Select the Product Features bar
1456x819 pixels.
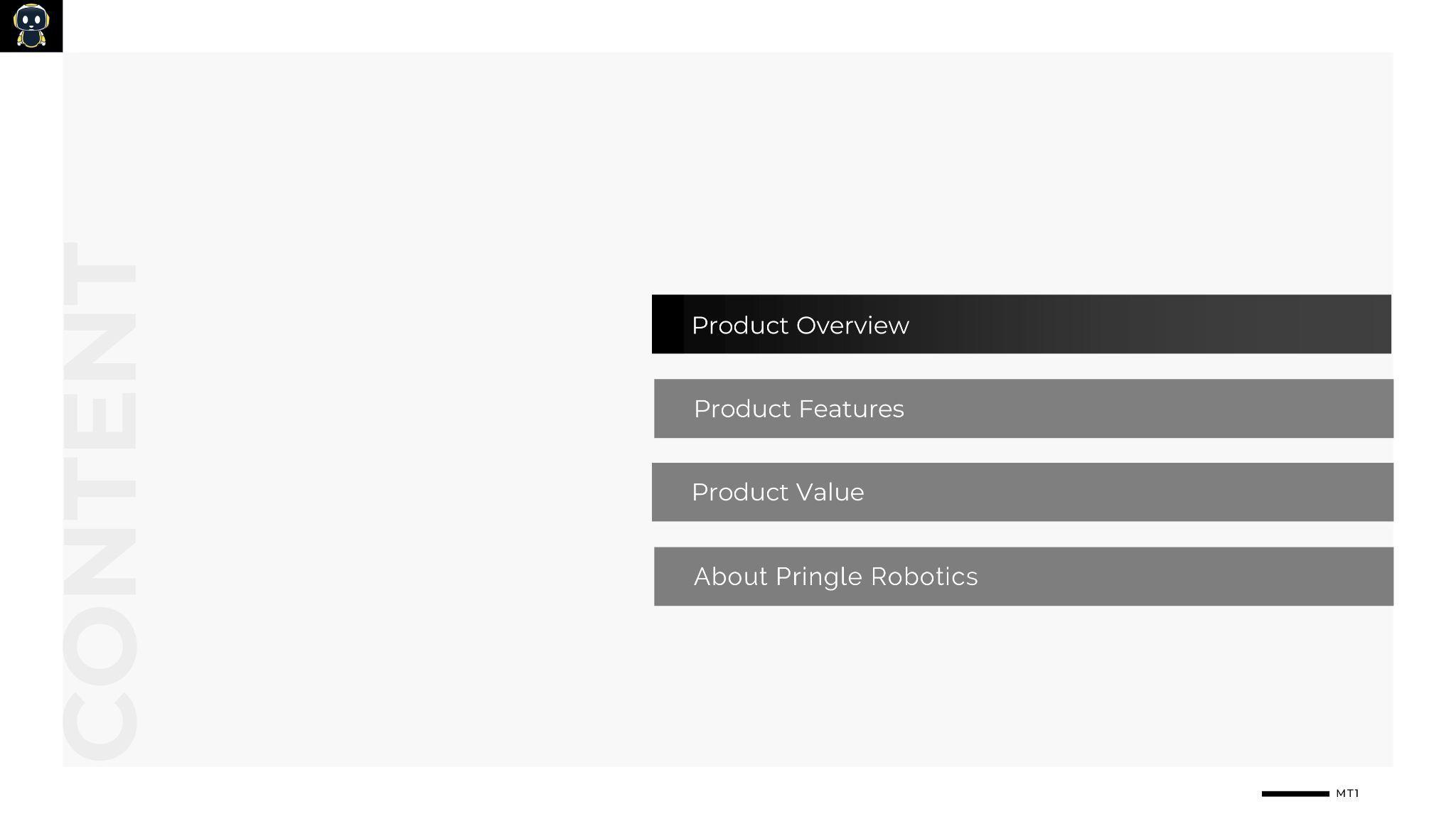[1023, 409]
